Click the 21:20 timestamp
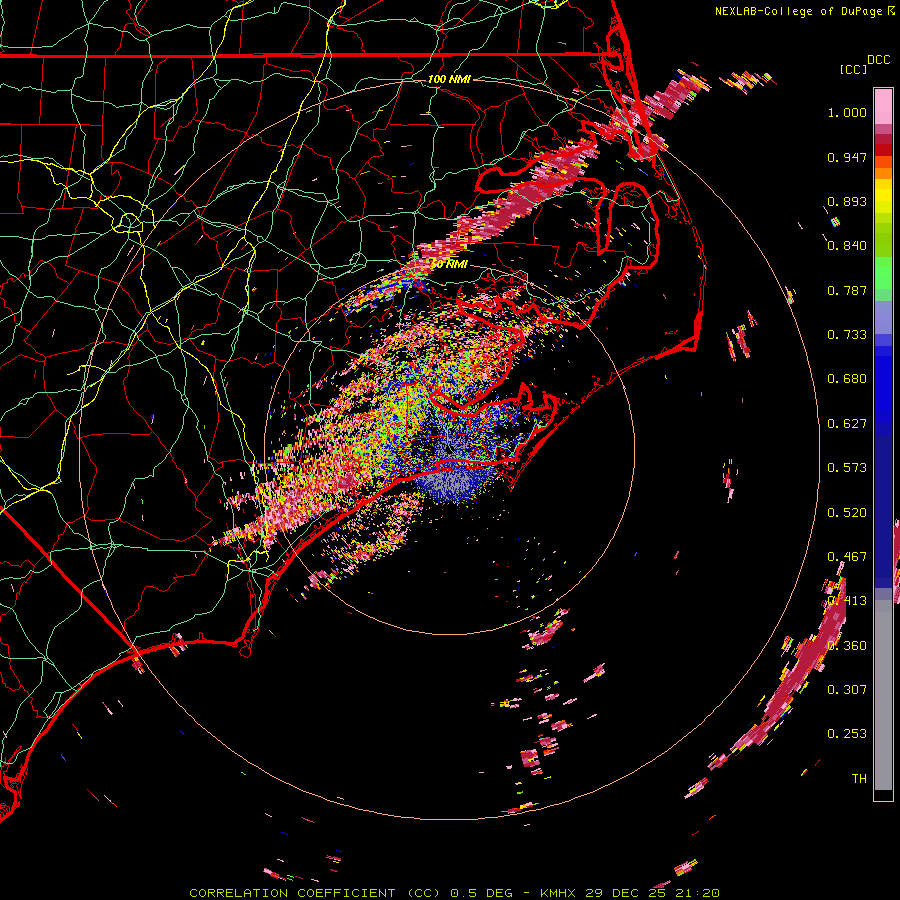The width and height of the screenshot is (900, 900). (697, 893)
